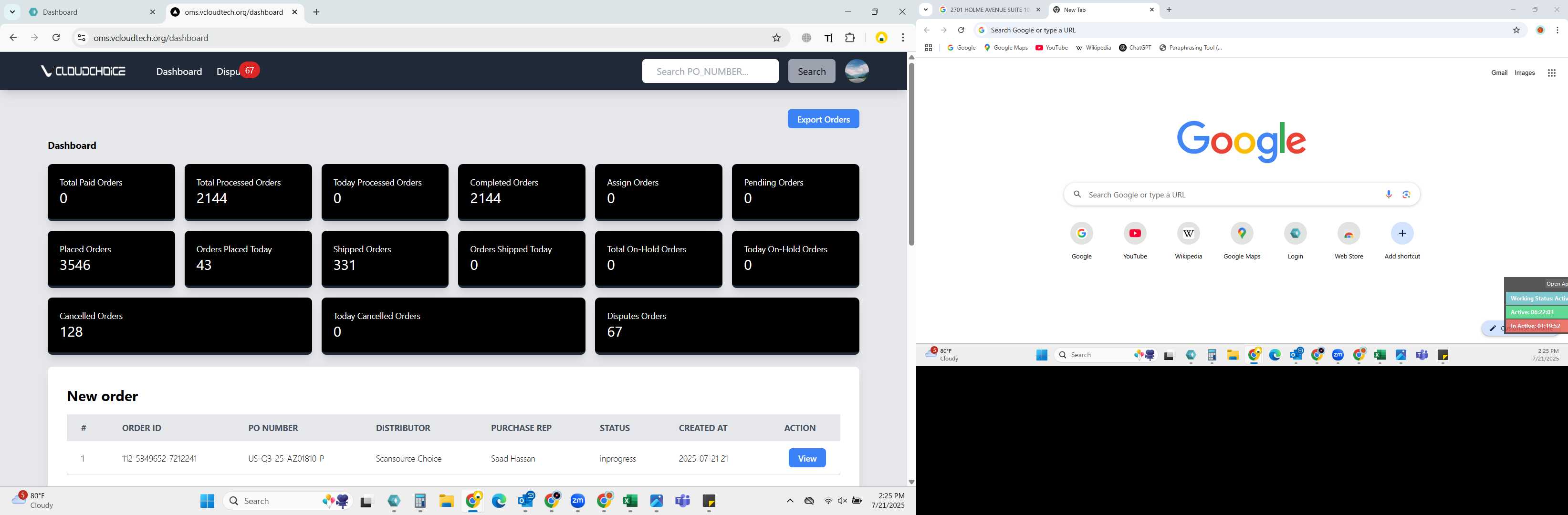Click the Export Orders button
This screenshot has width=1568, height=515.
(x=823, y=119)
